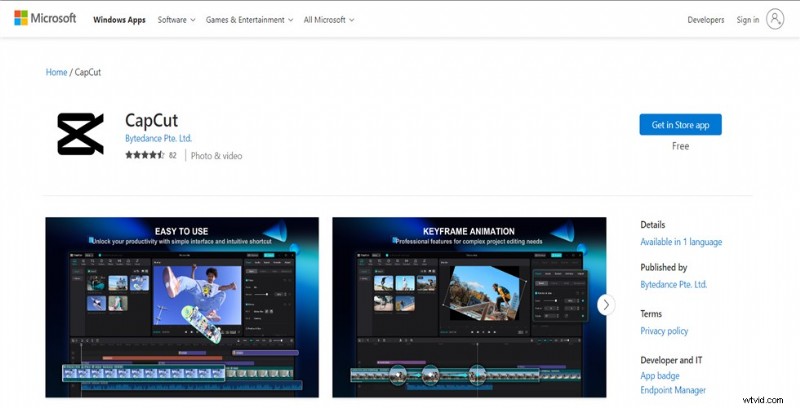Open Available in 1 language link
This screenshot has width=800, height=408.
(x=681, y=242)
